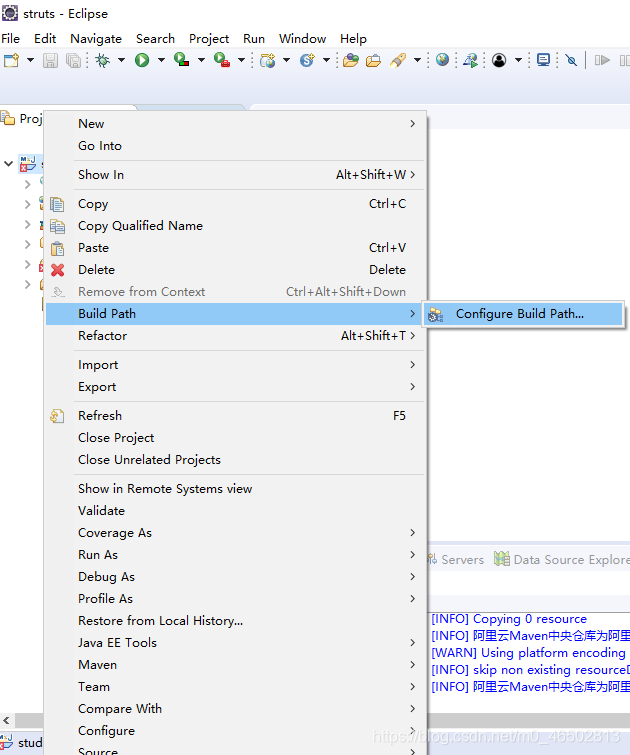Switch to the Servers tab
This screenshot has height=755, width=630.
point(456,560)
